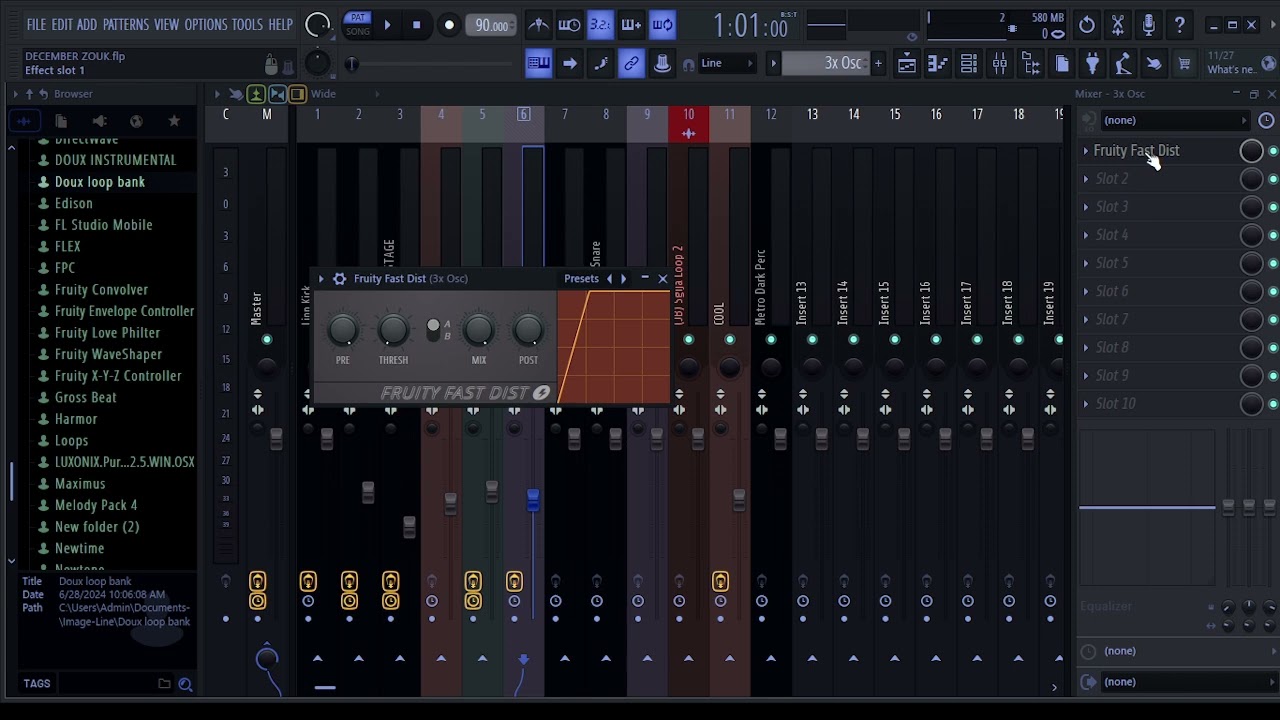Open Fruity Fast Dist gear options
This screenshot has width=1280, height=720.
pos(339,279)
